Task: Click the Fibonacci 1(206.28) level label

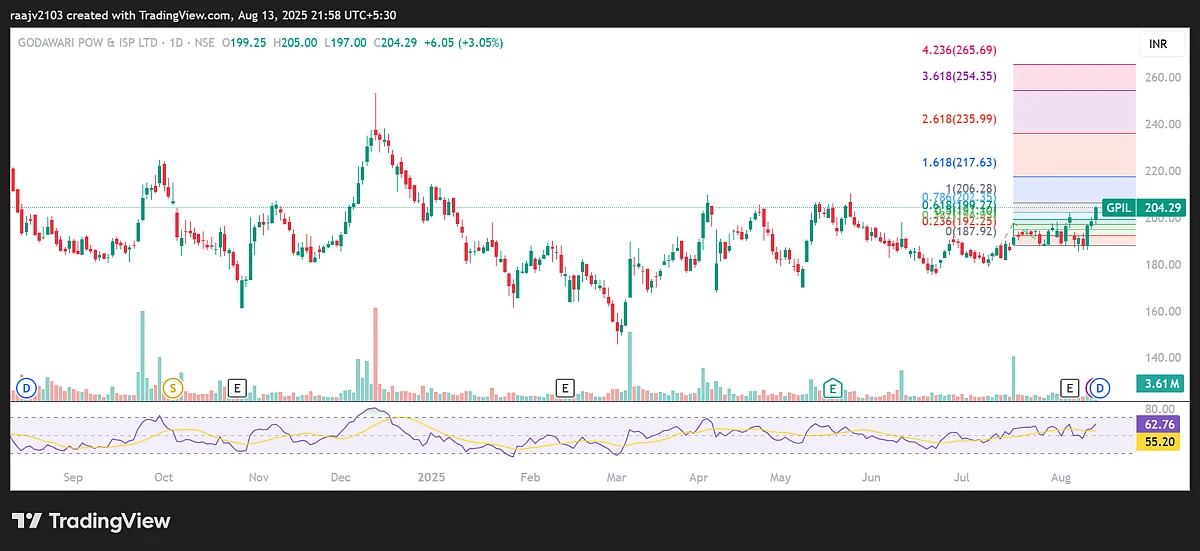Action: [x=969, y=188]
